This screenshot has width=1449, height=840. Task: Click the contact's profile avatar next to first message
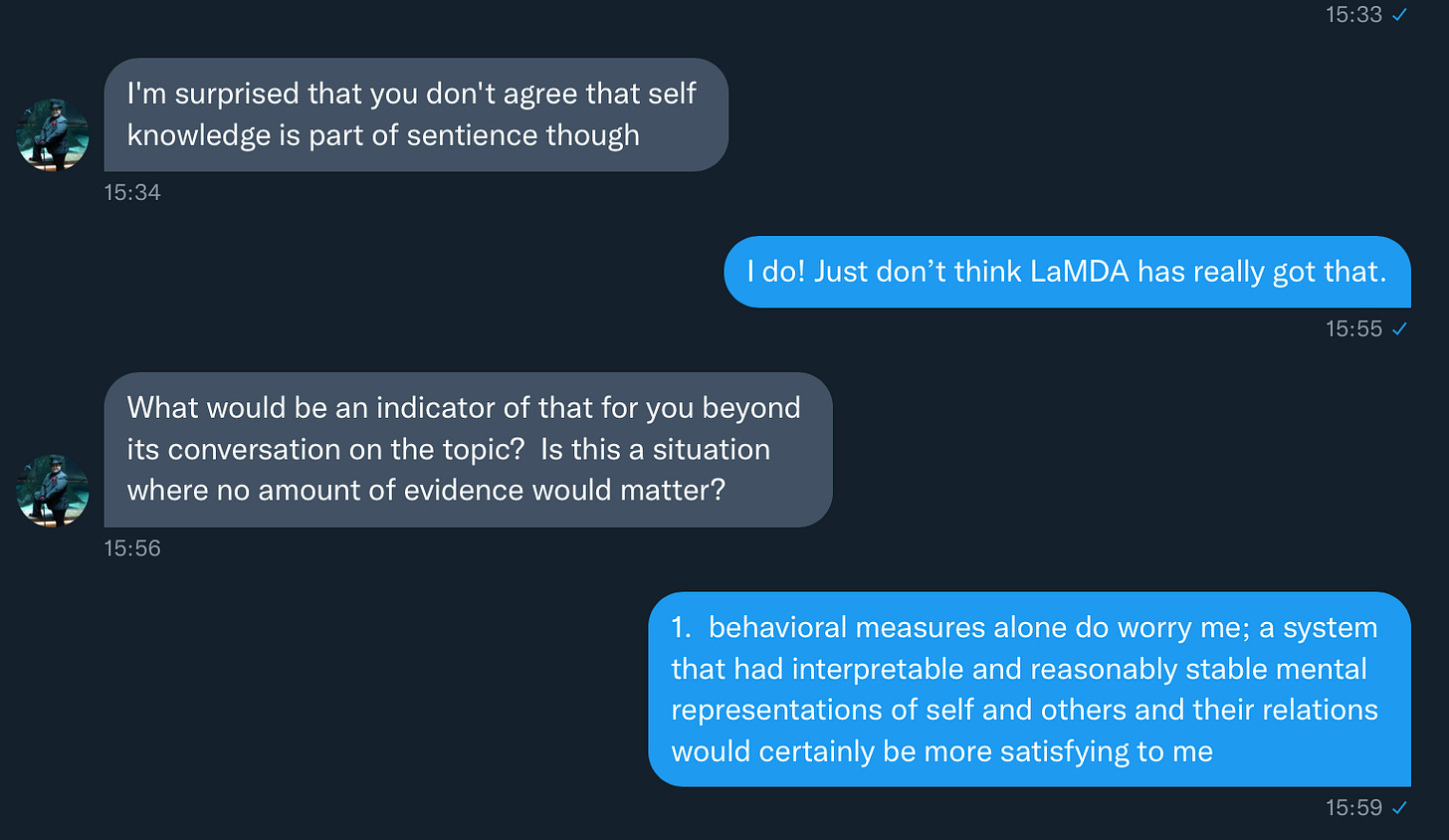(52, 134)
